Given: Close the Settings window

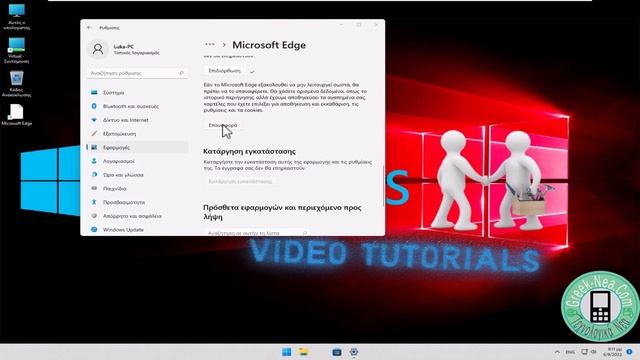Looking at the screenshot, I should pyautogui.click(x=376, y=25).
